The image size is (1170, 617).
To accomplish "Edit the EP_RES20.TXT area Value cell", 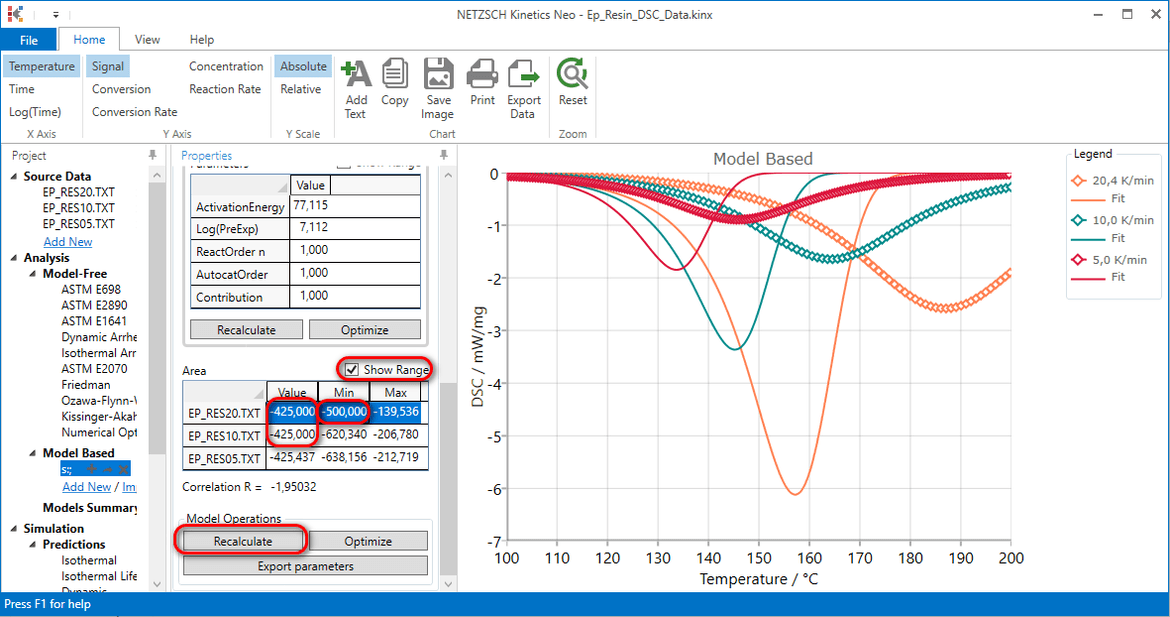I will point(292,412).
